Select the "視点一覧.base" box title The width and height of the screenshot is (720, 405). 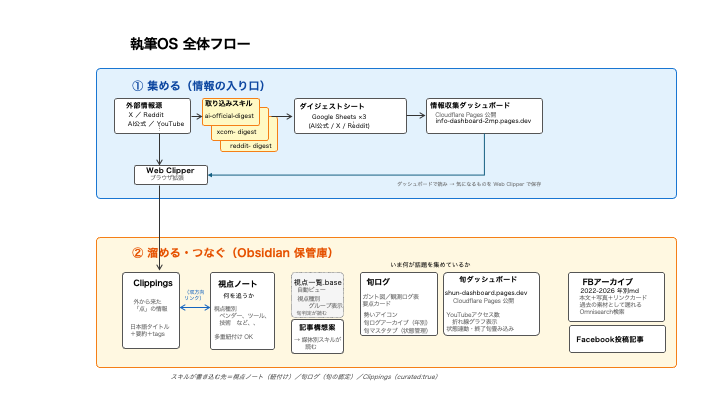pyautogui.click(x=318, y=282)
